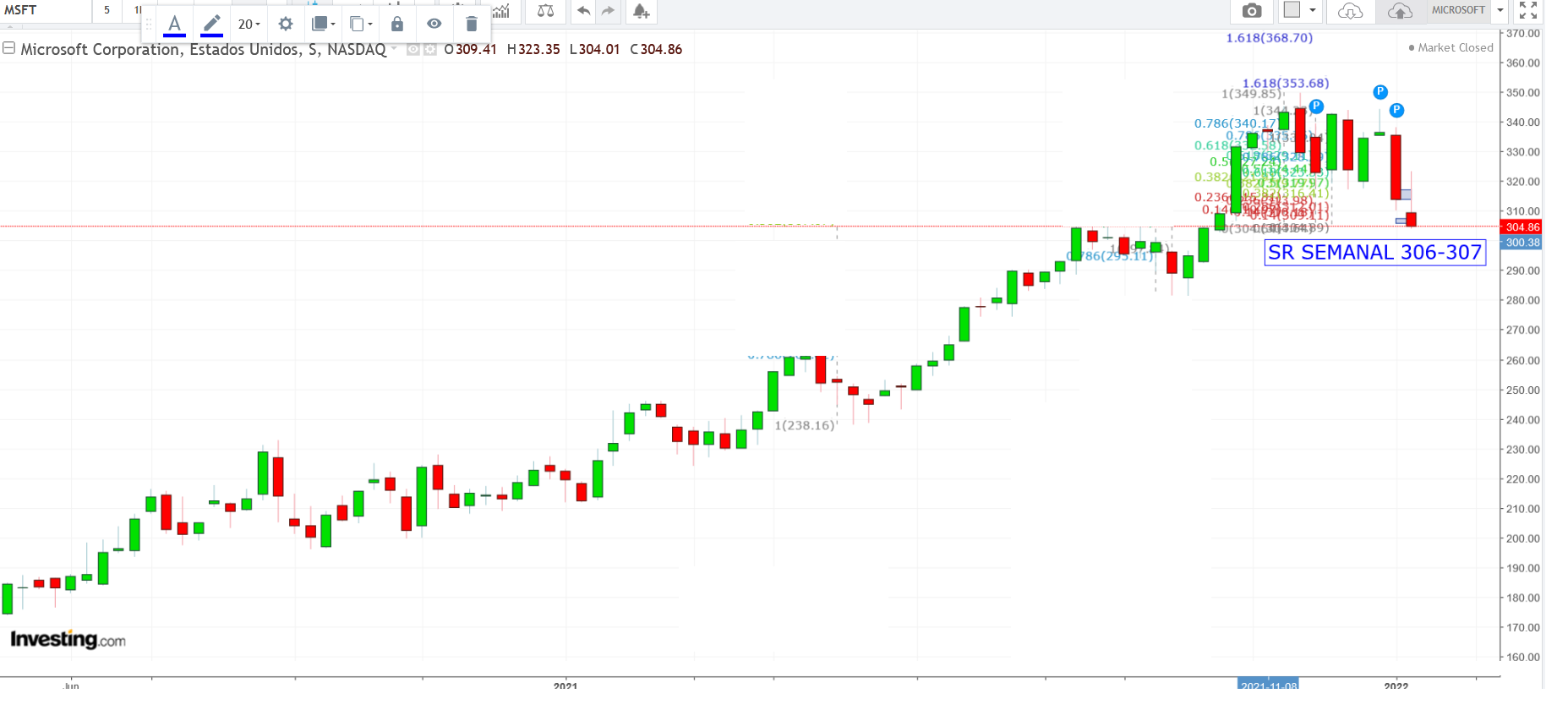Viewport: 1568px width, 710px height.
Task: Click the low value L 304.01
Action: tap(594, 50)
